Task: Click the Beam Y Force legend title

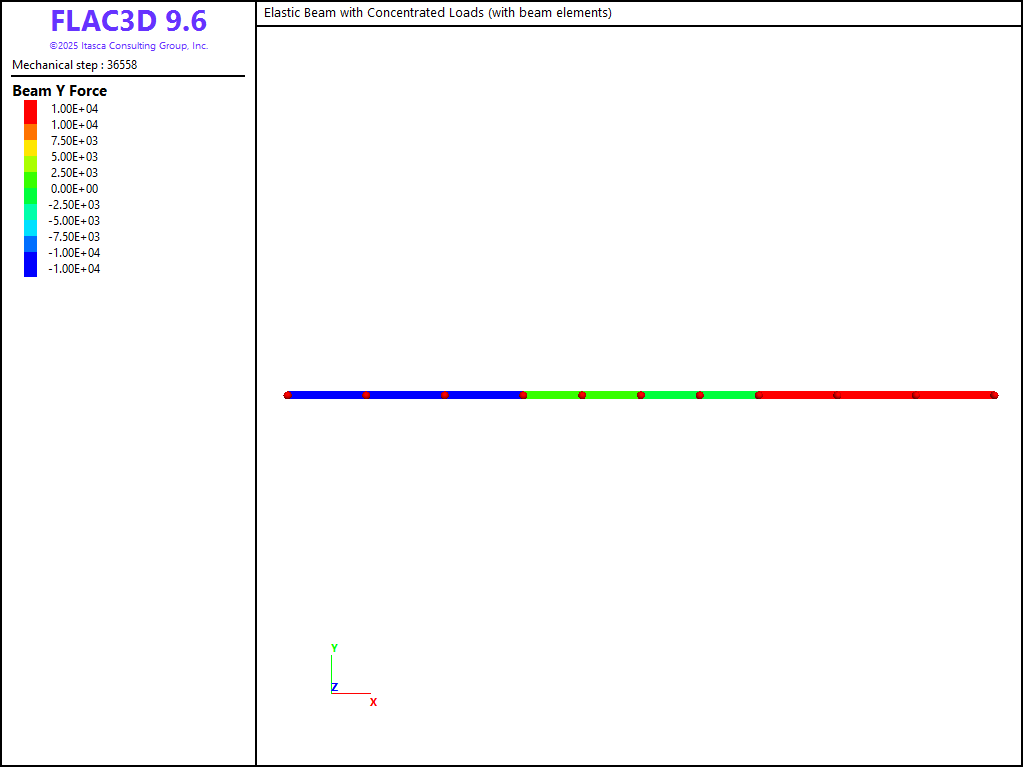Action: coord(59,91)
